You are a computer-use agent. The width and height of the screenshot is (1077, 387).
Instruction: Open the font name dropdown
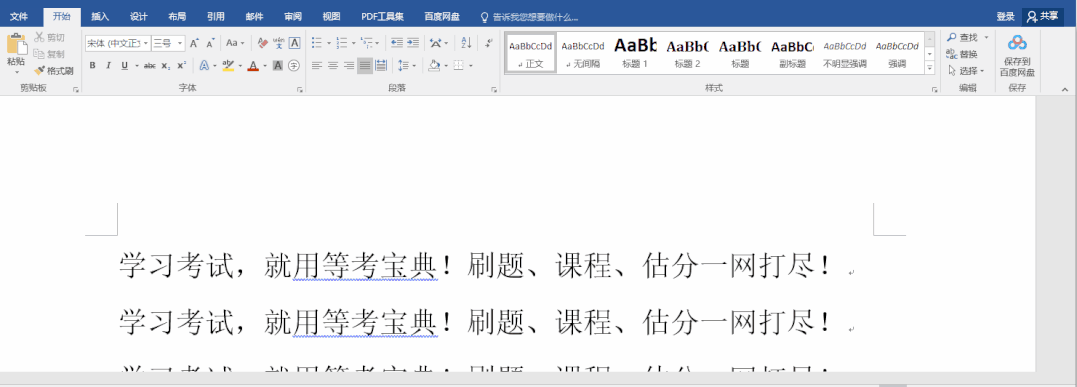[x=146, y=43]
